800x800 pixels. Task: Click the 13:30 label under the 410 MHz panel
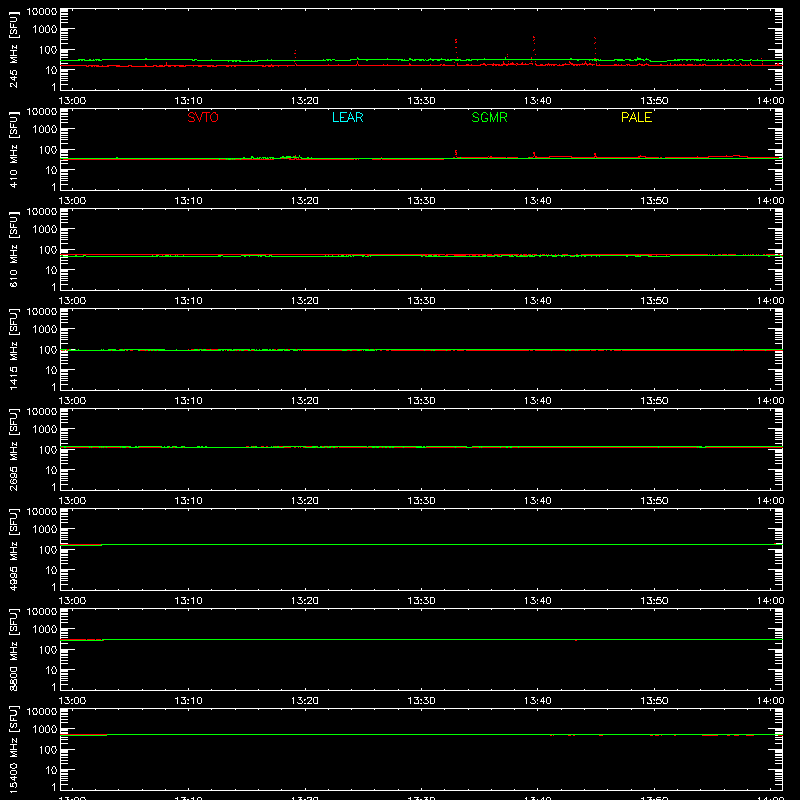pyautogui.click(x=421, y=201)
